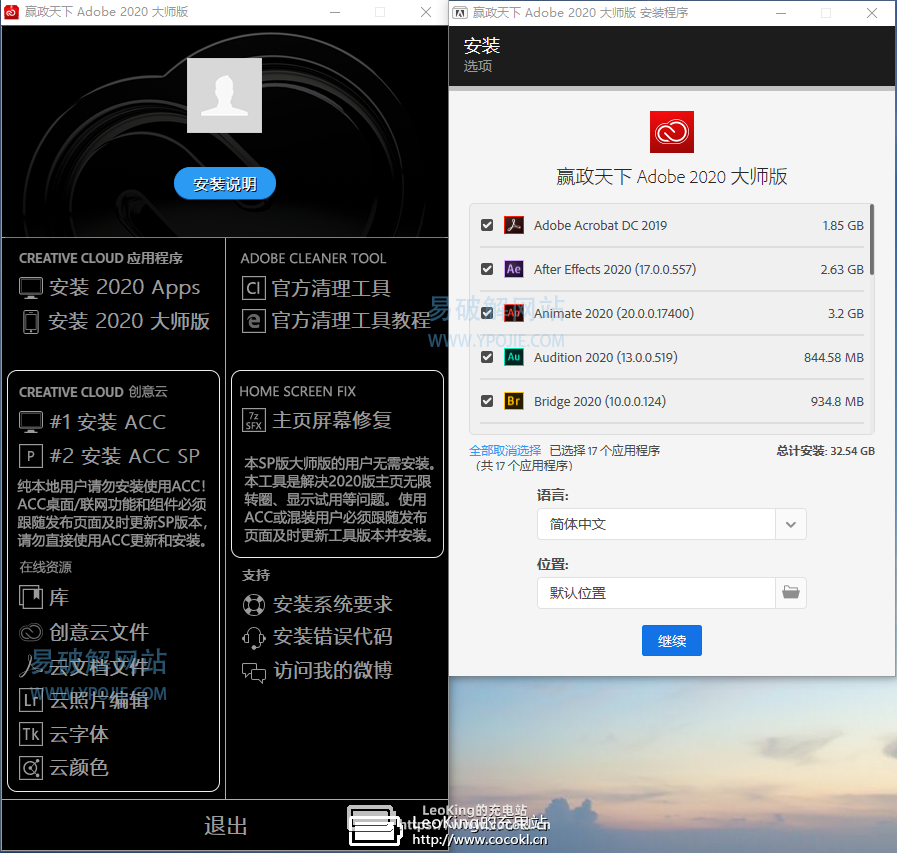
Task: Click the Adobe Acrobat DC icon
Action: 514,225
